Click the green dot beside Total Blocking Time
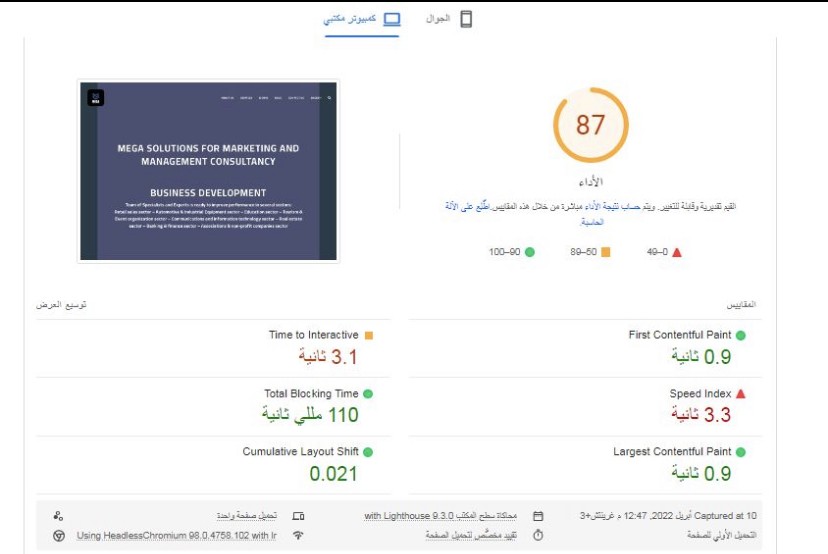The image size is (828, 554). (368, 394)
